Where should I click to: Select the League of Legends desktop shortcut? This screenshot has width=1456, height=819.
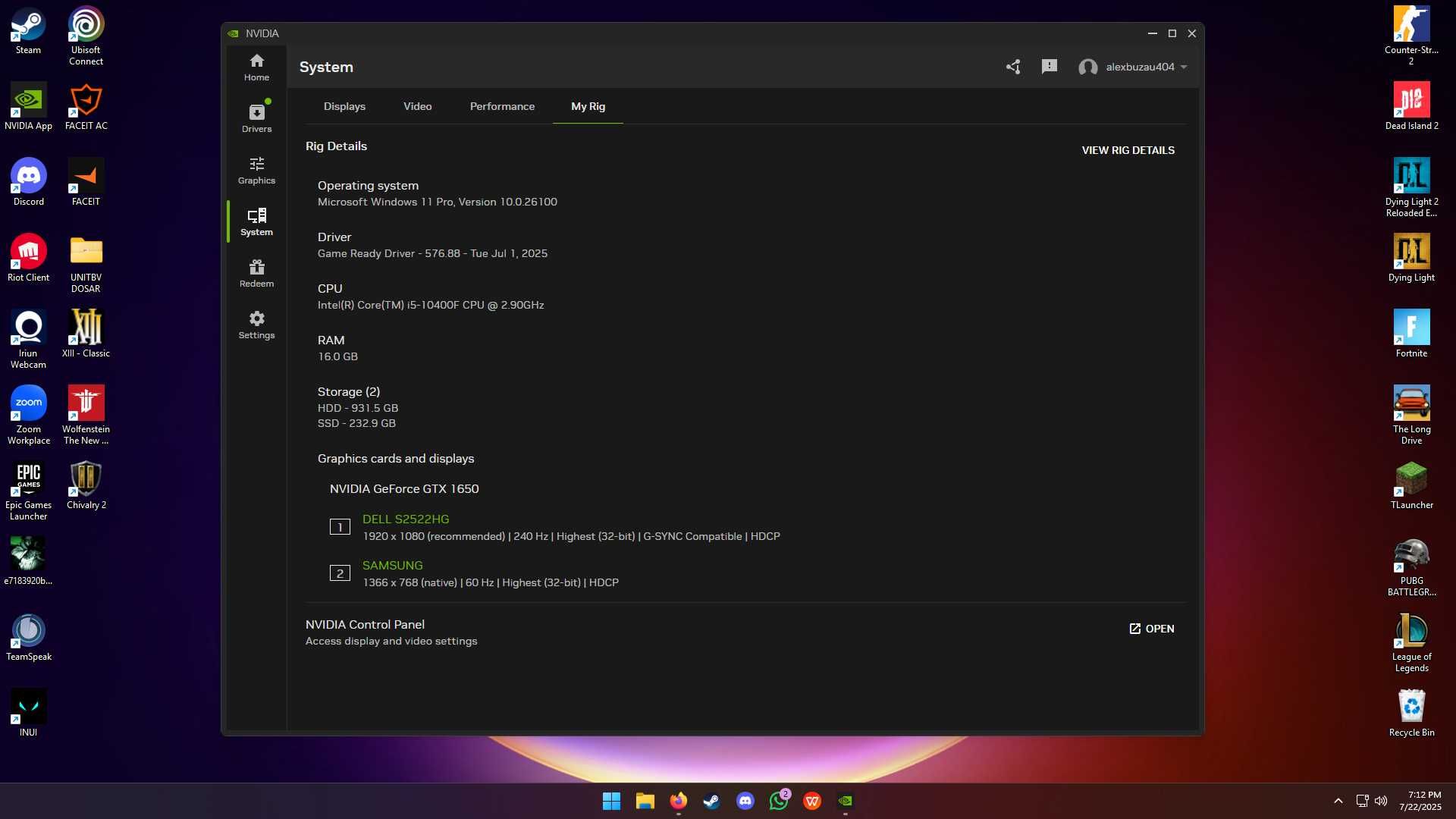point(1411,643)
